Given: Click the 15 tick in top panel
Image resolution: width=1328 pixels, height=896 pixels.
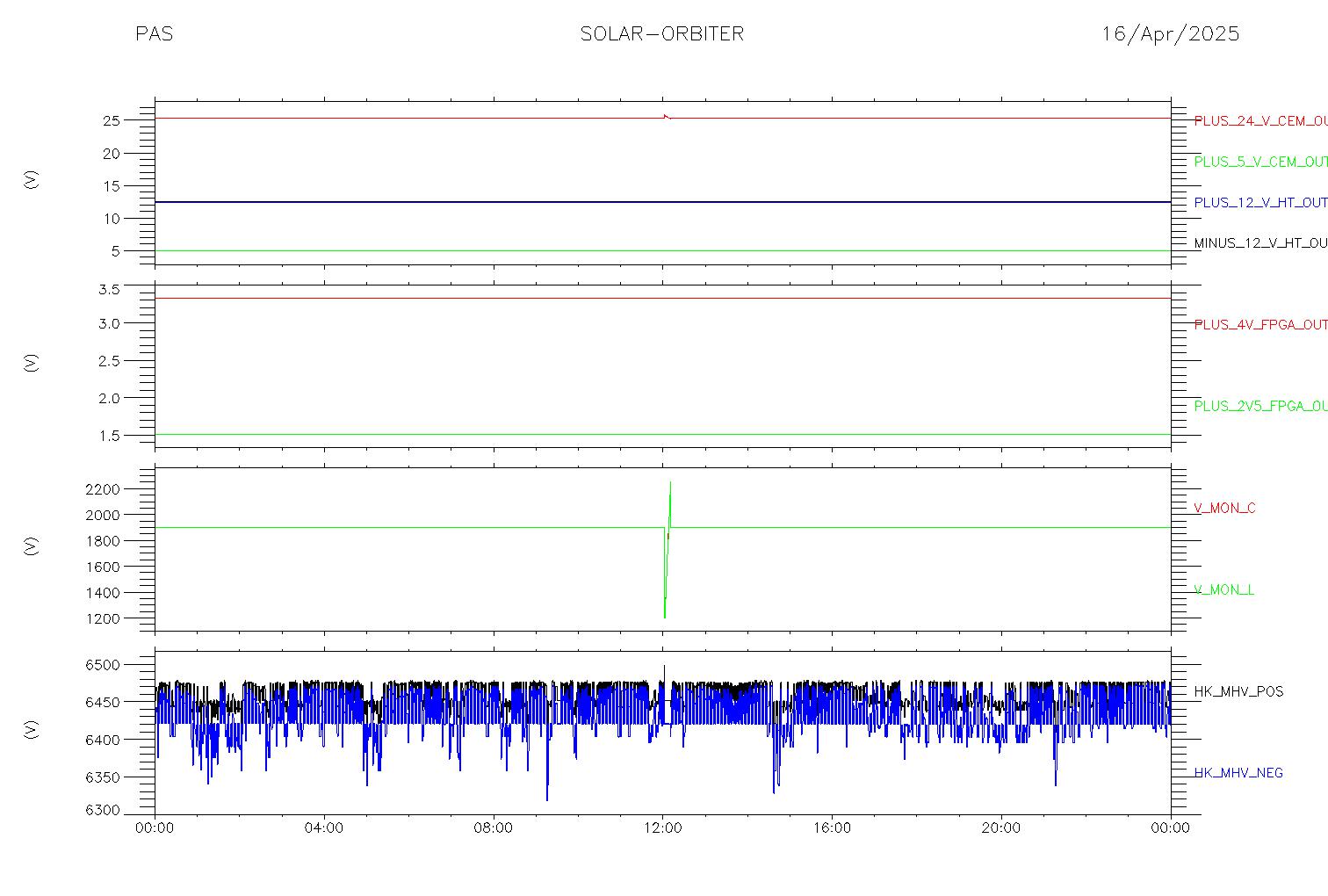Looking at the screenshot, I should [x=112, y=185].
